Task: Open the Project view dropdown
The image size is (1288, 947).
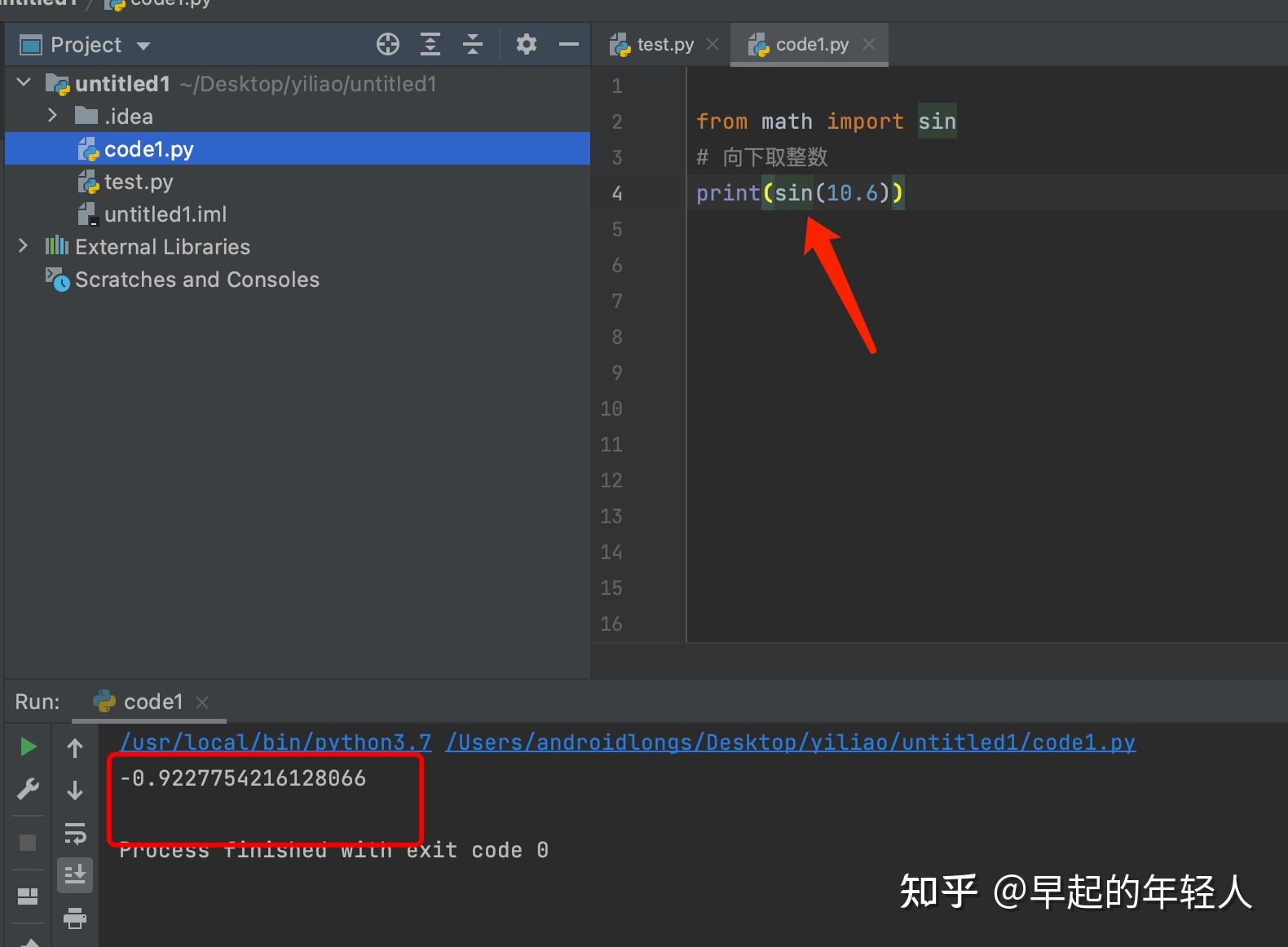Action: [143, 46]
